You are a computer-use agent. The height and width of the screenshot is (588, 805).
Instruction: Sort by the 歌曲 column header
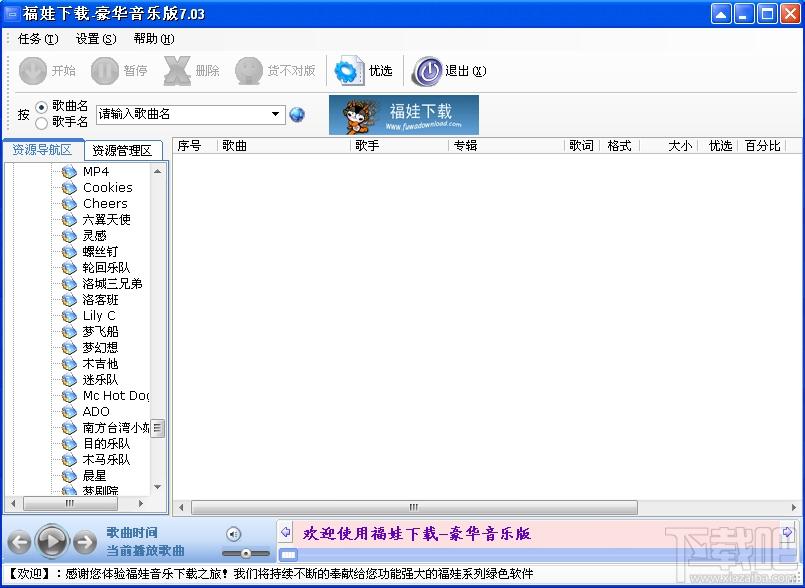click(x=284, y=146)
